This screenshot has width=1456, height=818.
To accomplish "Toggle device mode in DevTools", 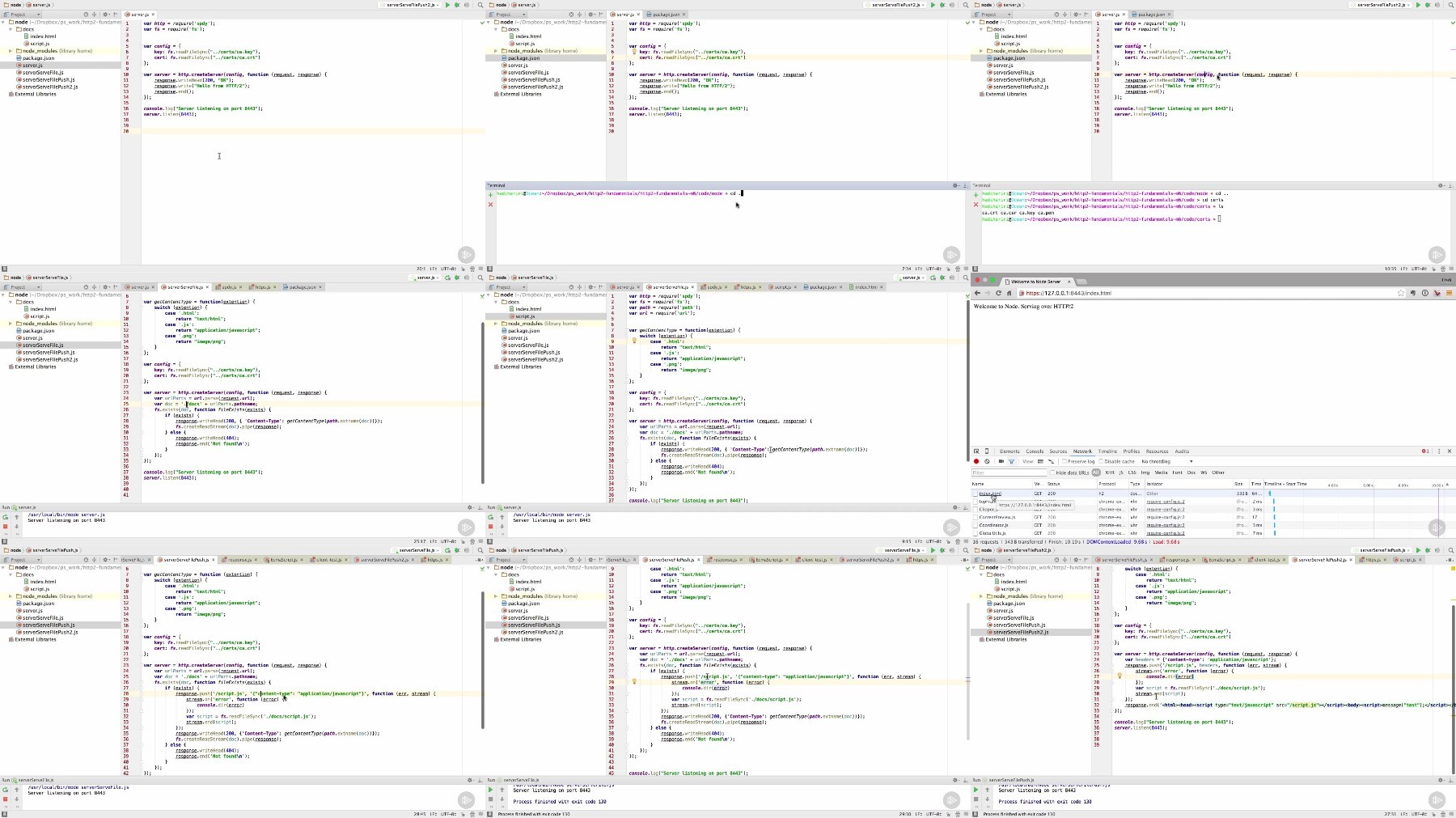I will pos(987,451).
